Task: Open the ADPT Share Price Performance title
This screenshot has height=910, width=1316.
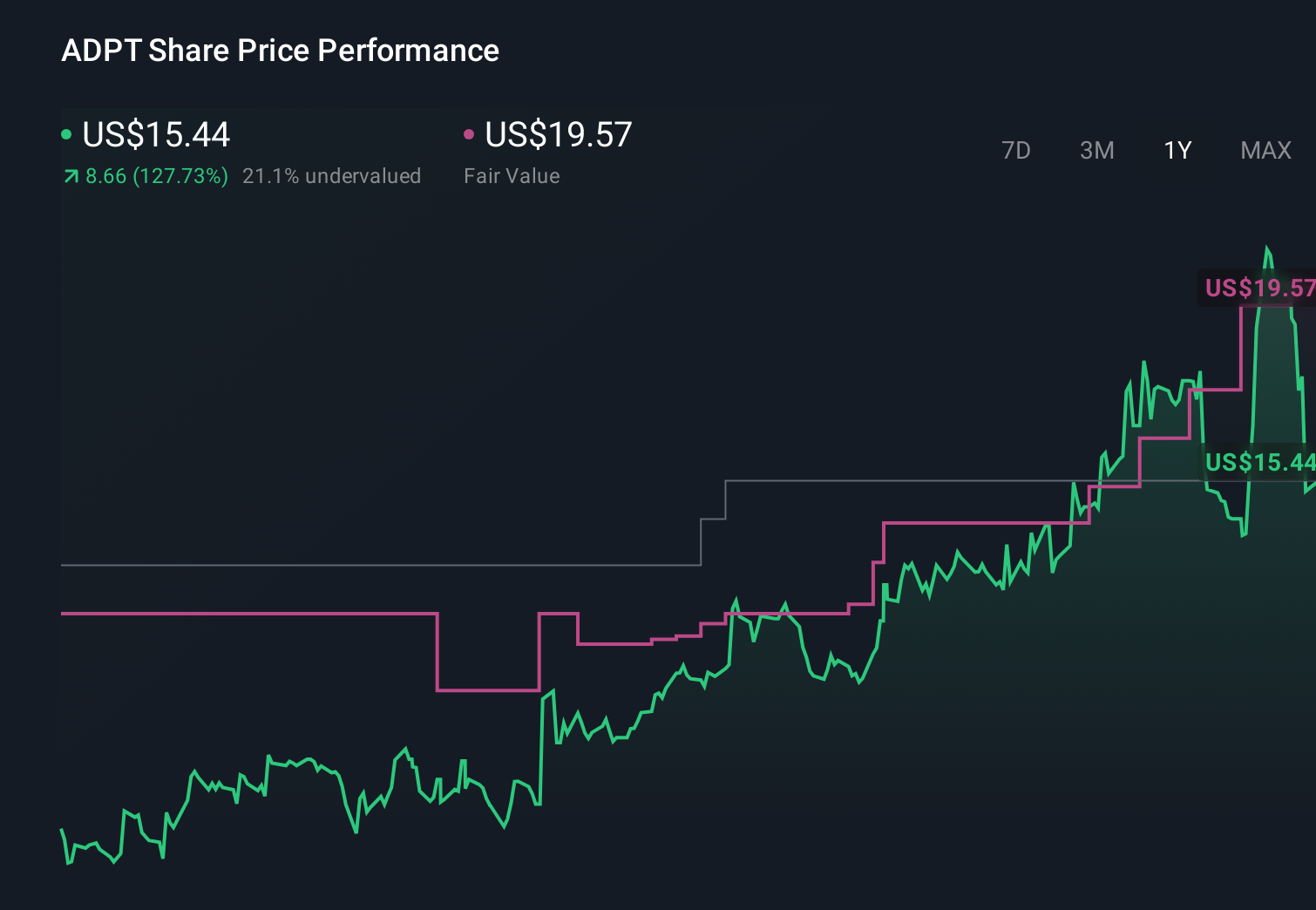Action: click(280, 50)
